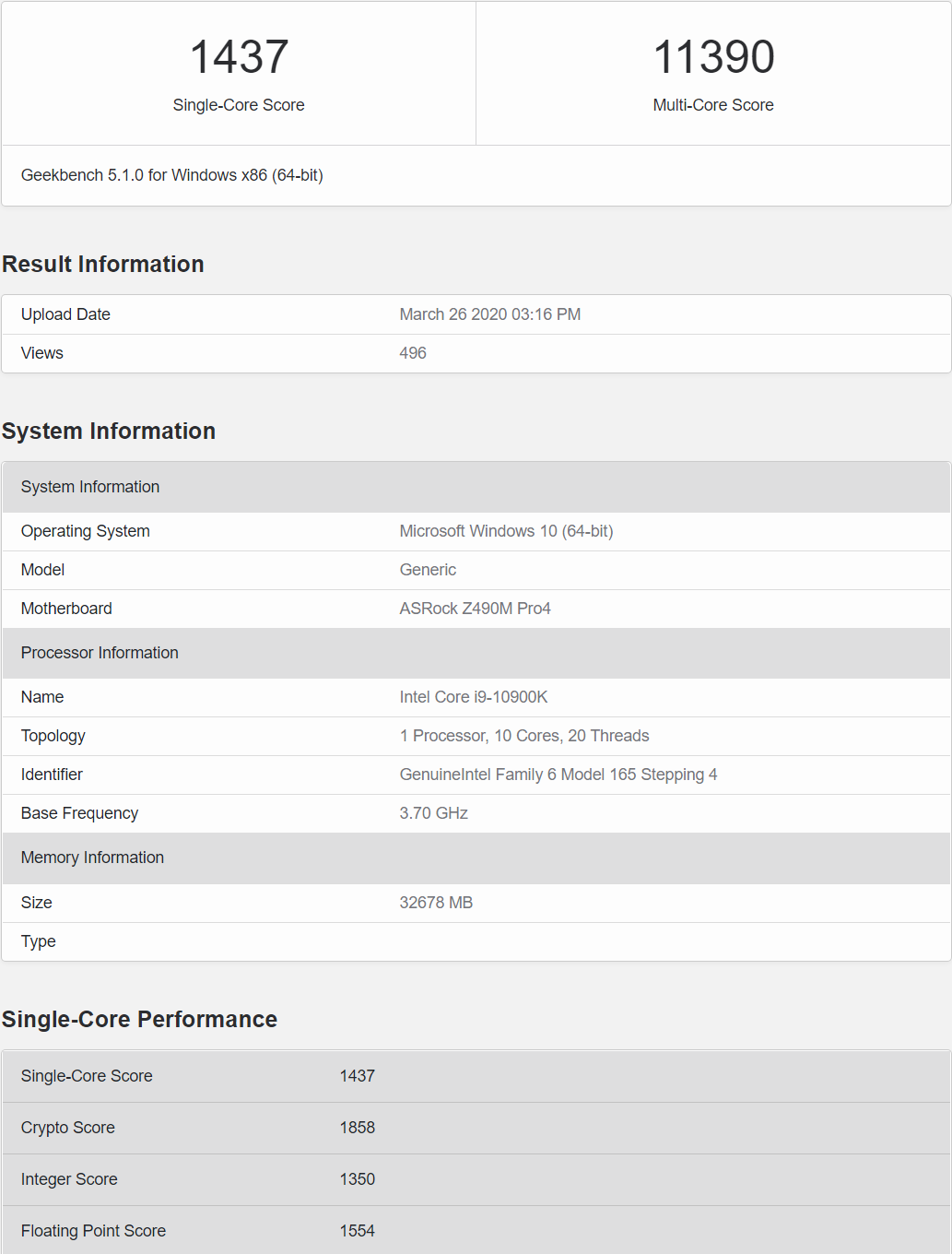The height and width of the screenshot is (1254, 952).
Task: Click the Model value Generic
Action: pyautogui.click(x=428, y=570)
